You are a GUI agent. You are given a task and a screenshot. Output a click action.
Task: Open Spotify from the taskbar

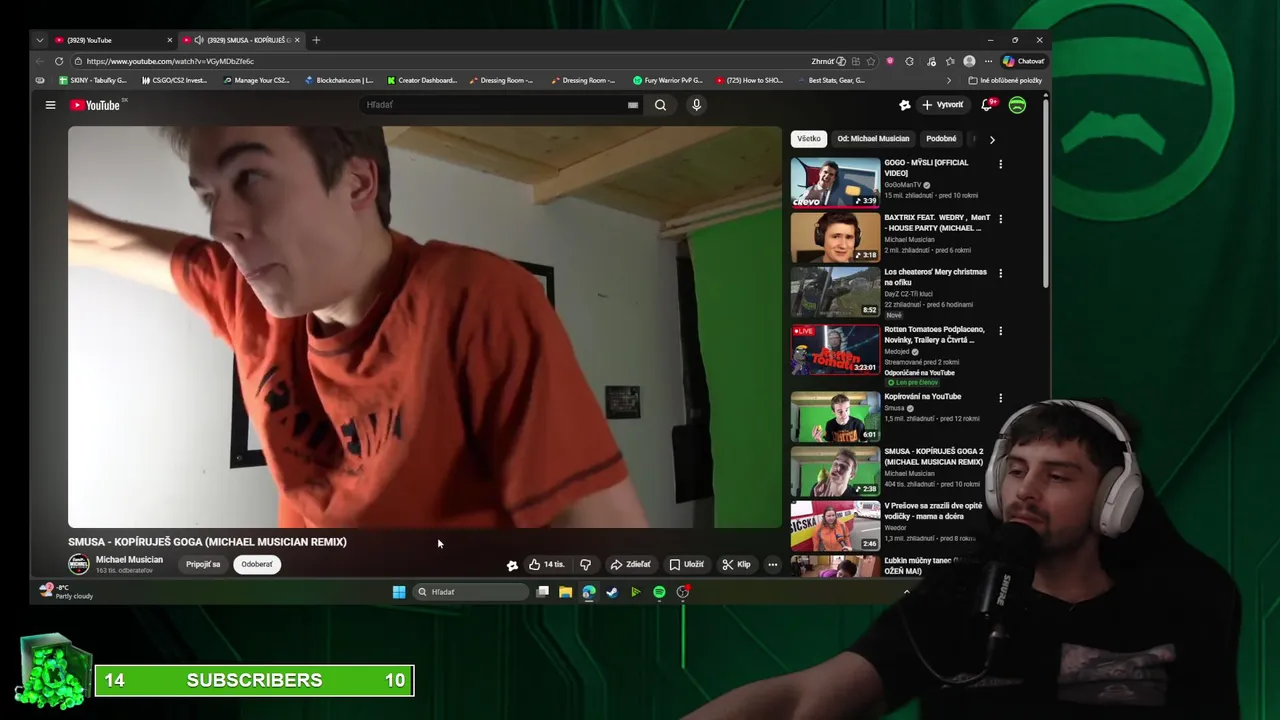[659, 592]
